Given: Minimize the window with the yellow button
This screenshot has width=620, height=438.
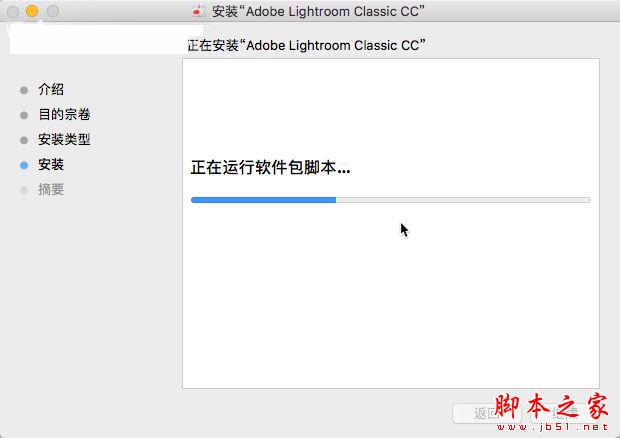Looking at the screenshot, I should 32,11.
